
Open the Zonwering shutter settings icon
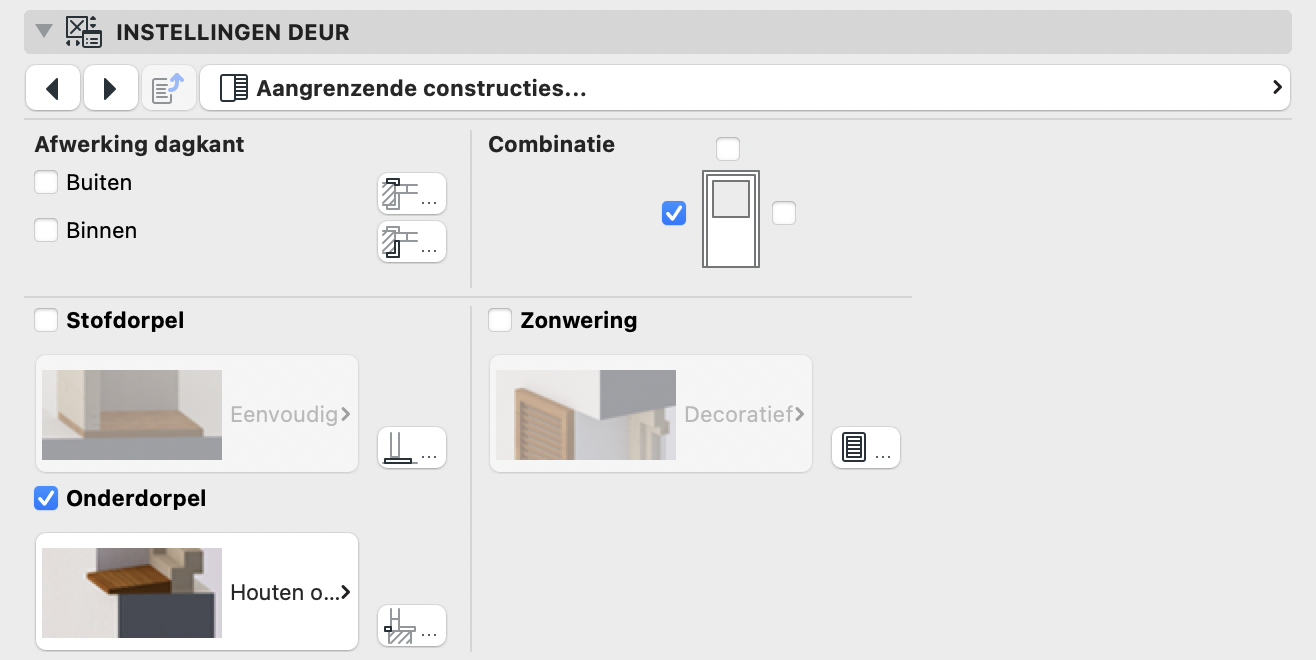pyautogui.click(x=866, y=448)
